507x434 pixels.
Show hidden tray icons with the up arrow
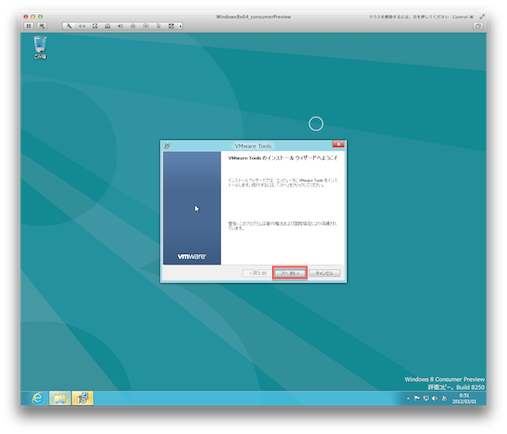point(408,398)
